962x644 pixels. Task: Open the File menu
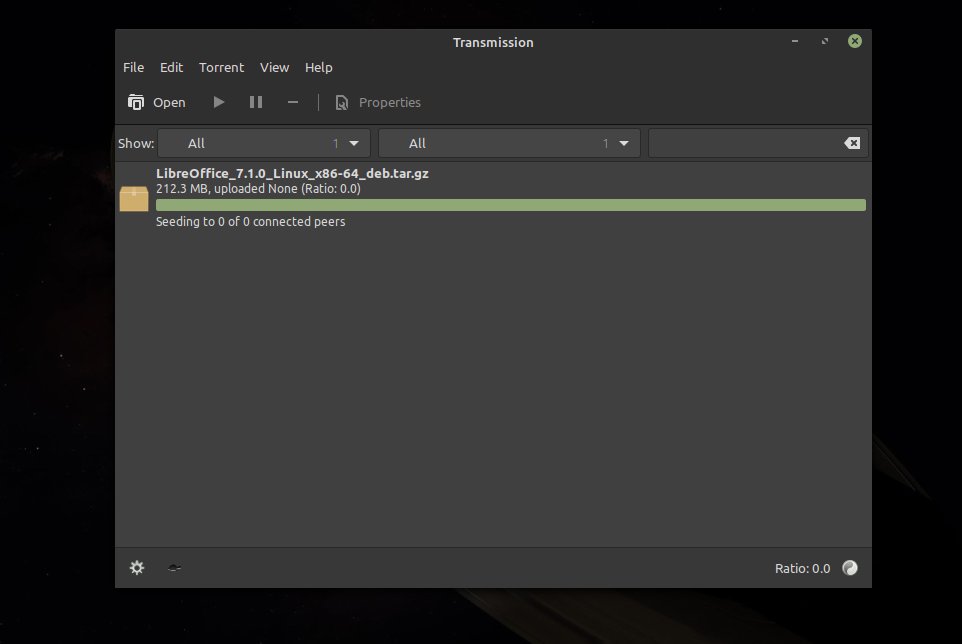coord(133,67)
